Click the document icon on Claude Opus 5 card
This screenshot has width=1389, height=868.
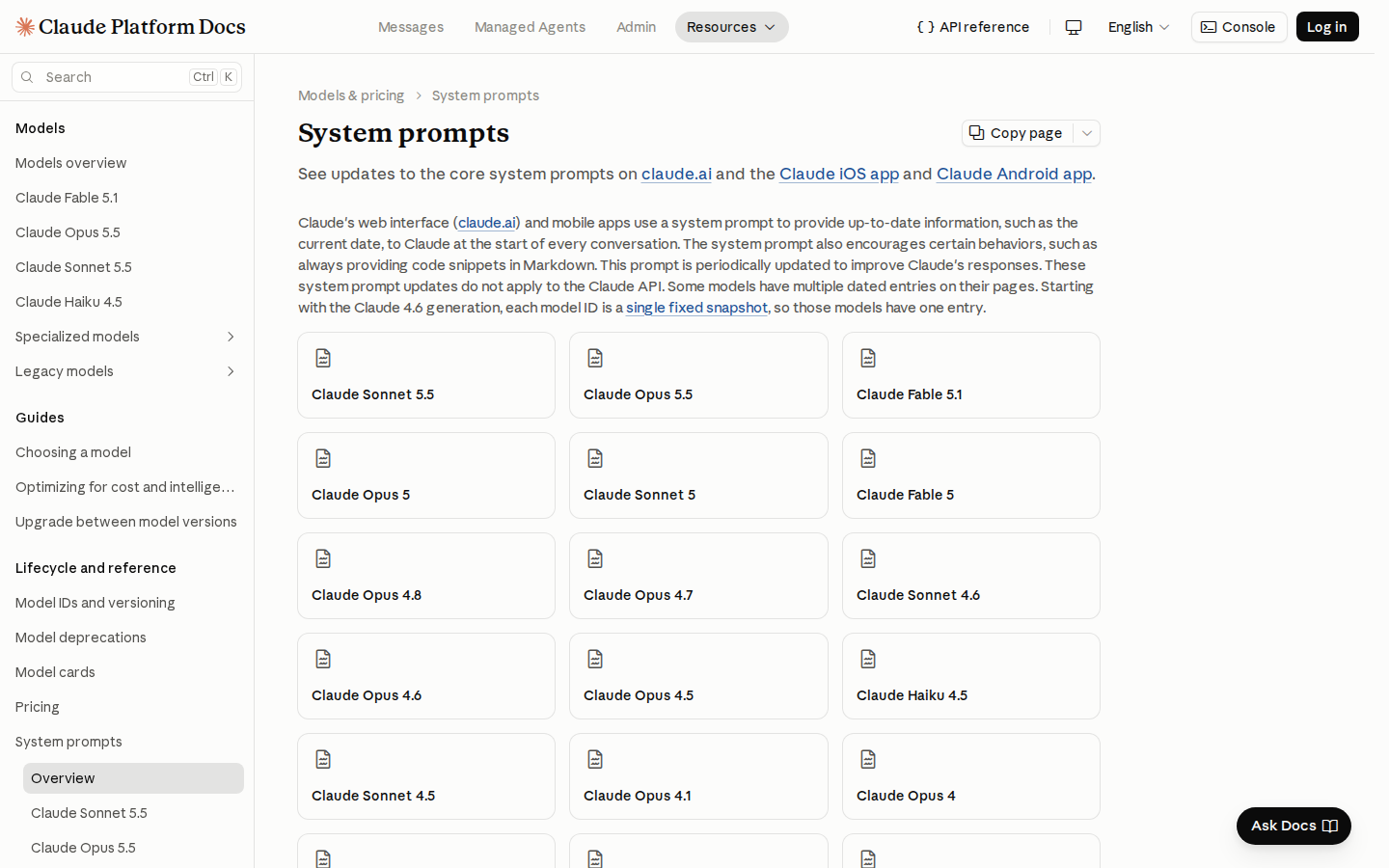[323, 458]
